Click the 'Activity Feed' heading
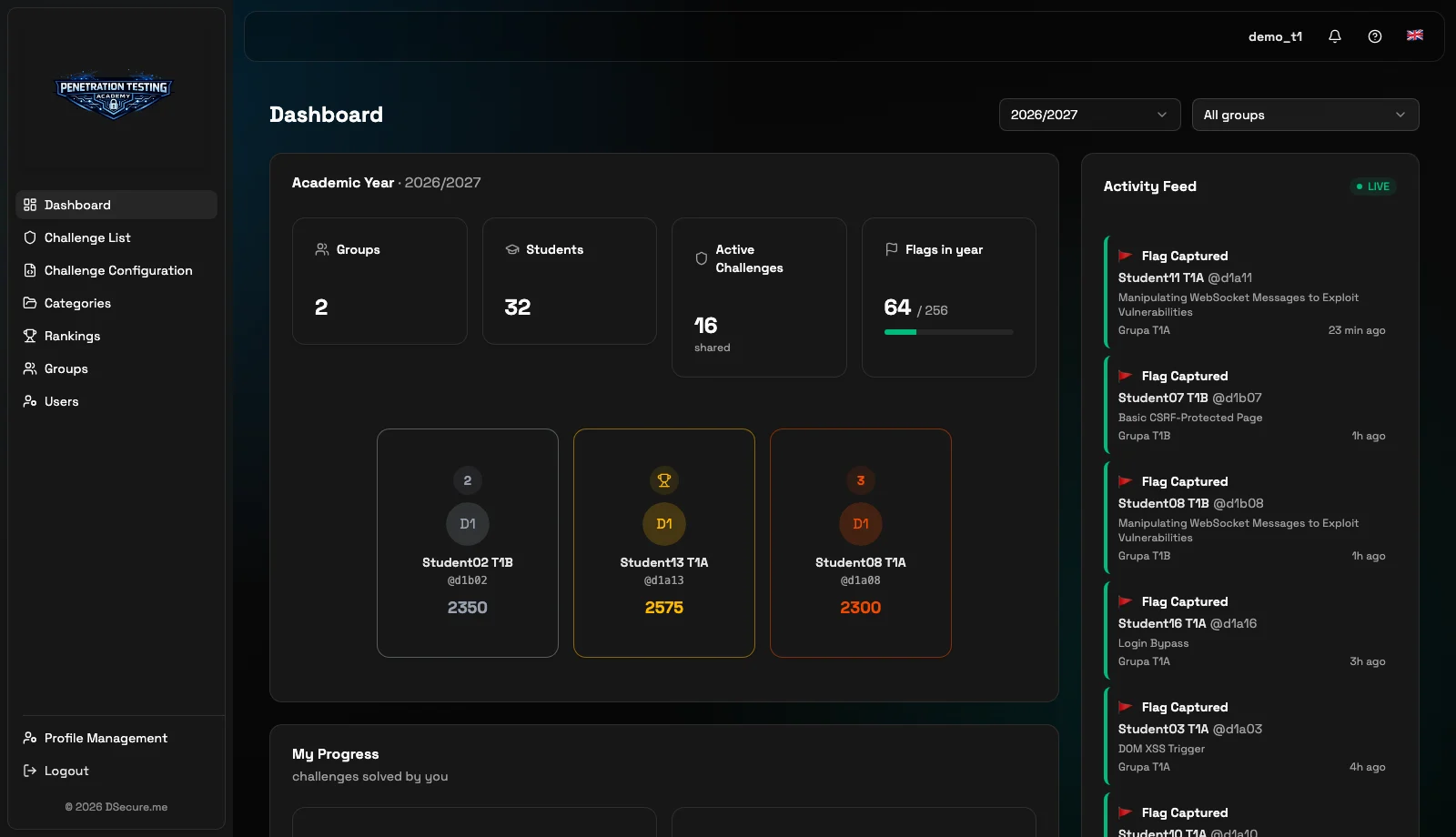This screenshot has height=837, width=1456. click(1150, 187)
